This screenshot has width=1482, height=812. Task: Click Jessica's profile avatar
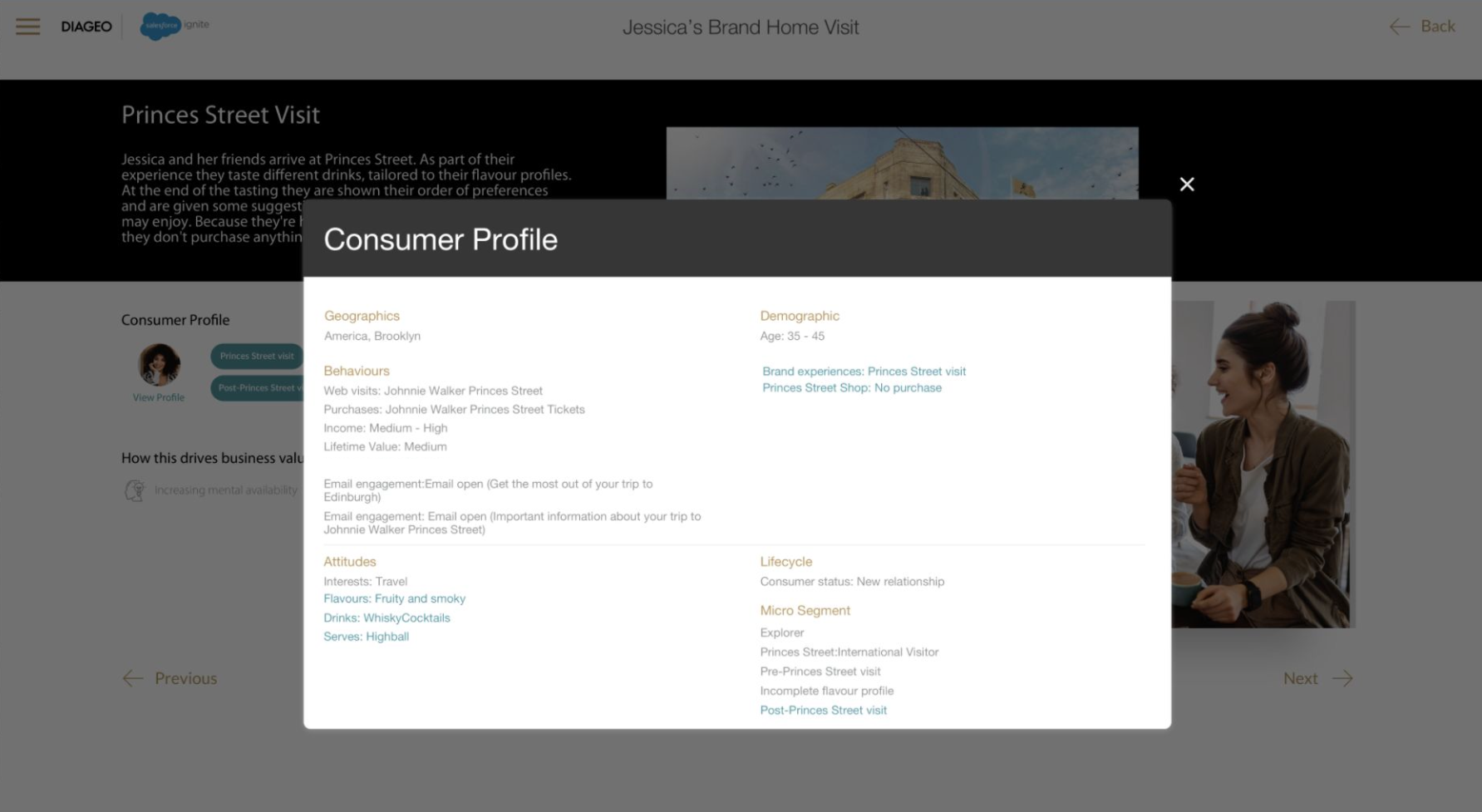(159, 365)
